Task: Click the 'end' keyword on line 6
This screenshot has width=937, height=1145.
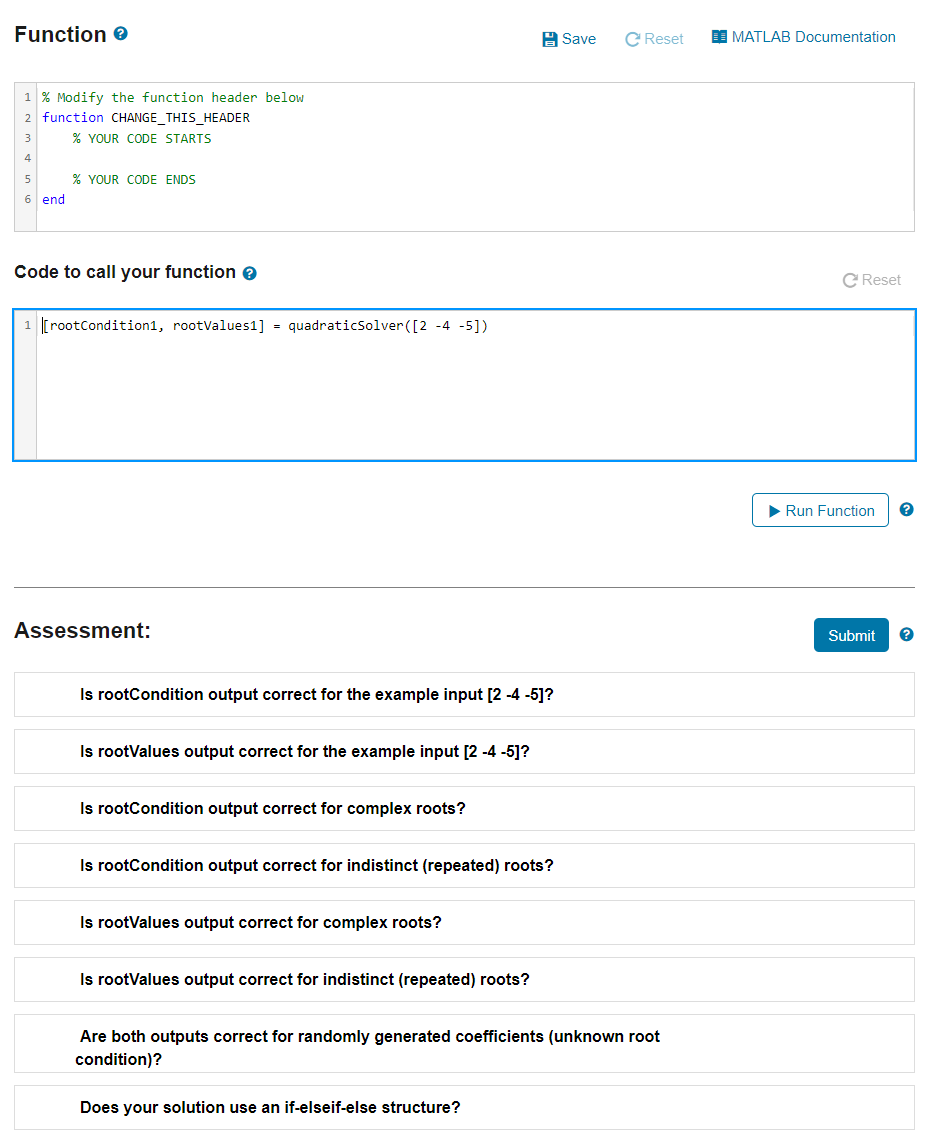Action: coord(53,199)
